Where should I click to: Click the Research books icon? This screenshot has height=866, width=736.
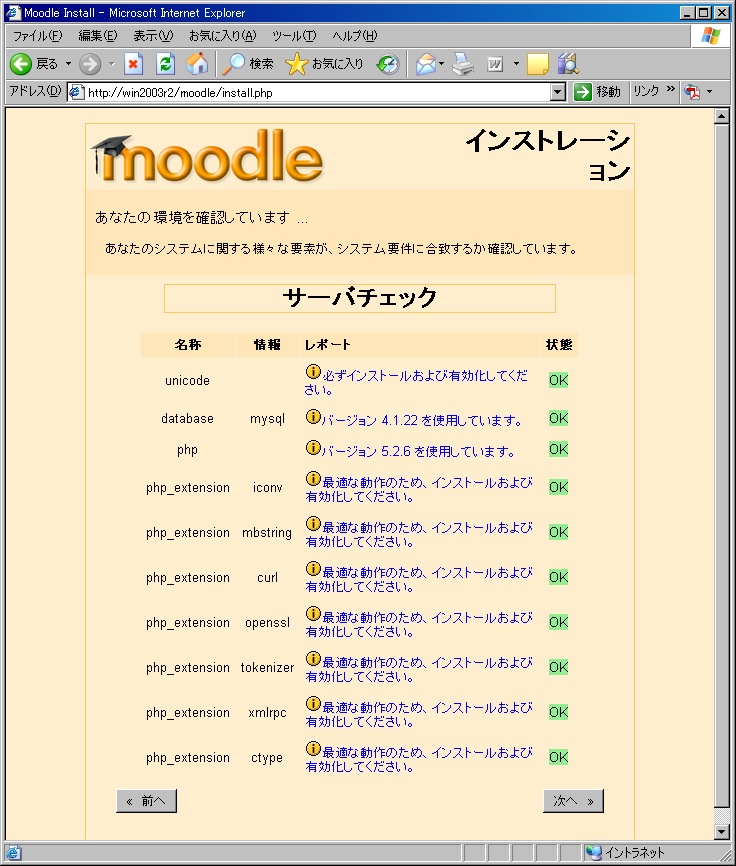click(568, 64)
